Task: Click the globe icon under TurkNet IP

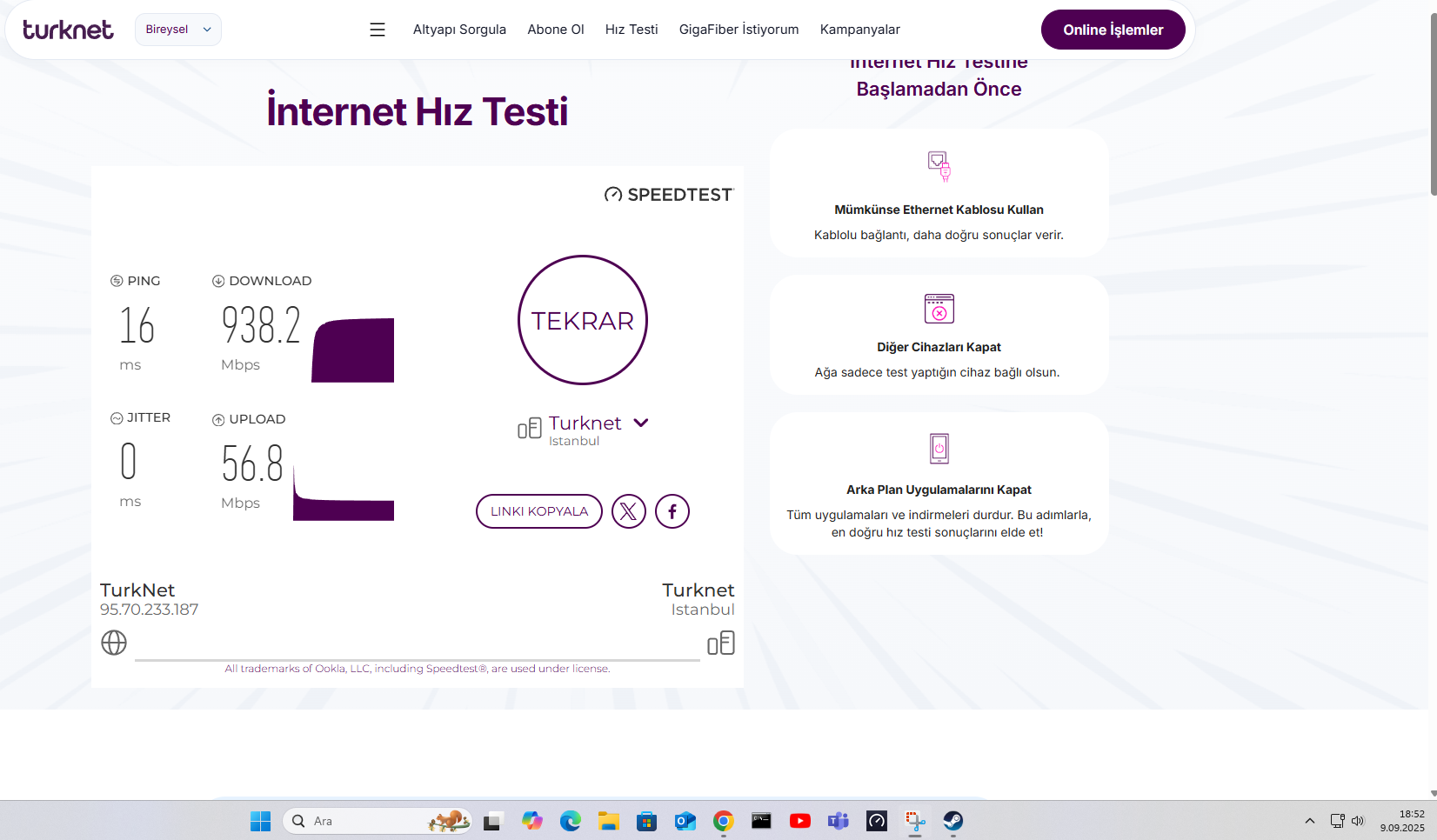Action: click(x=114, y=643)
